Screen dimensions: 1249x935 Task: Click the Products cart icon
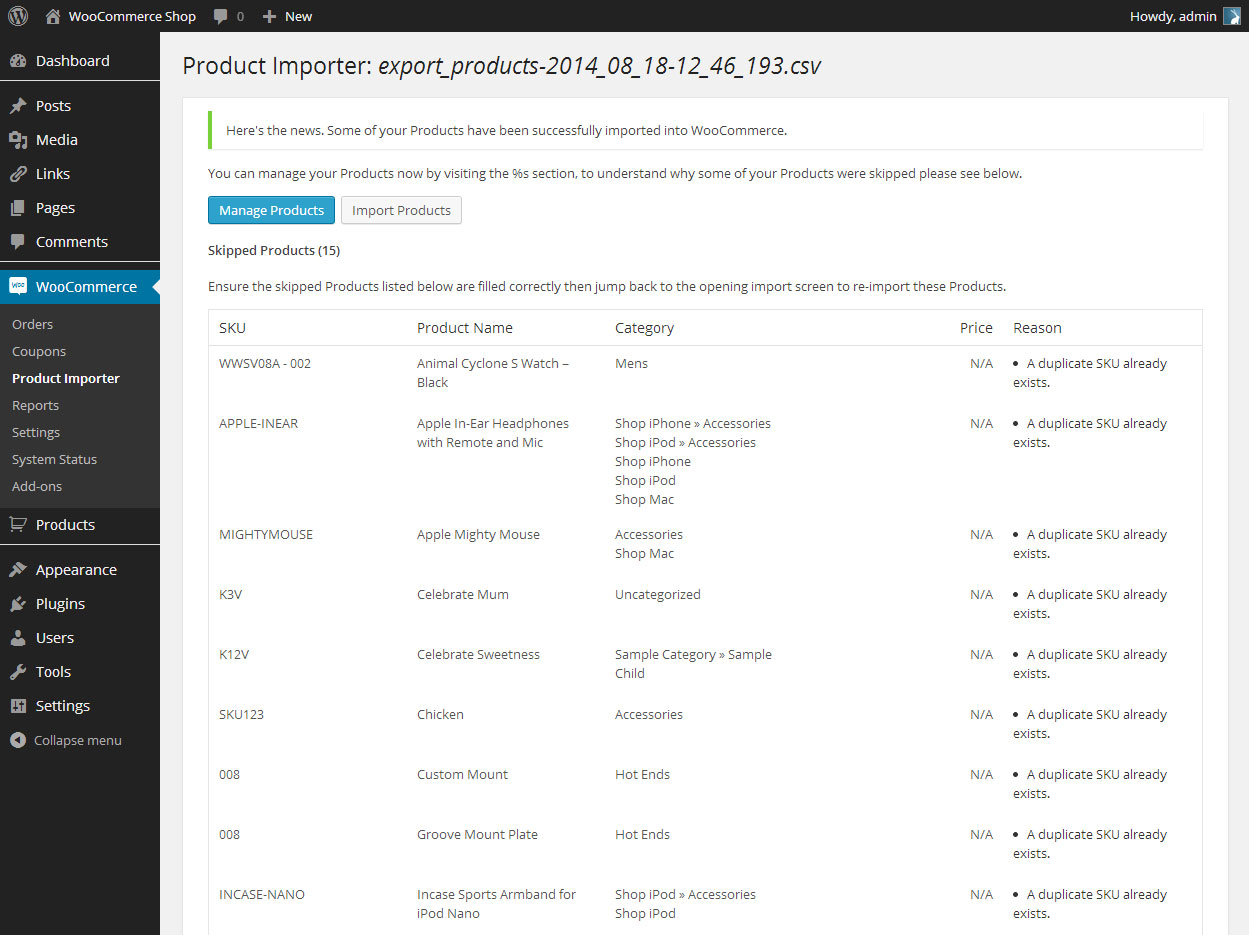(x=18, y=524)
